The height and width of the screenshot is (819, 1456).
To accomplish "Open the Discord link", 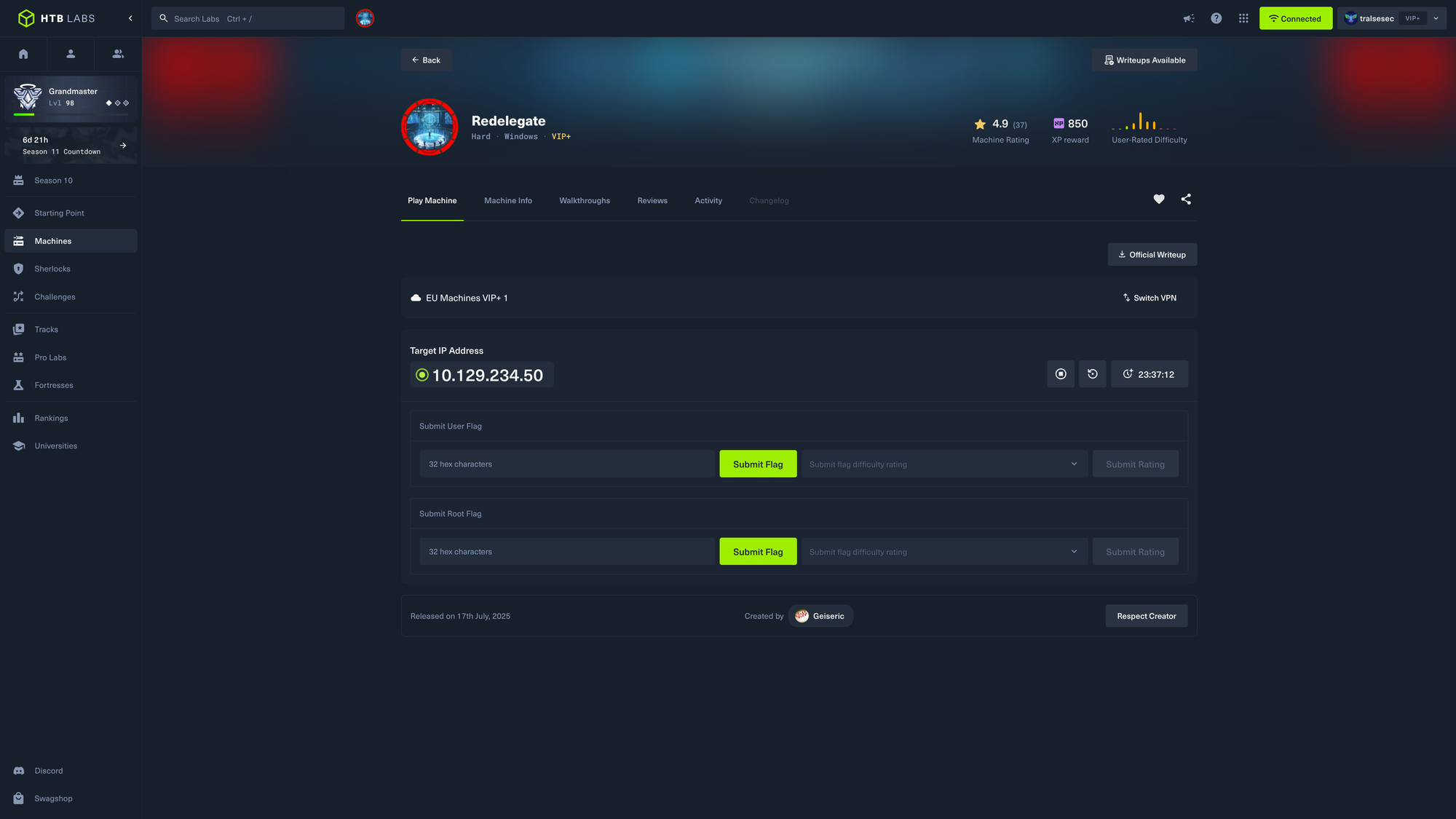I will coord(71,770).
